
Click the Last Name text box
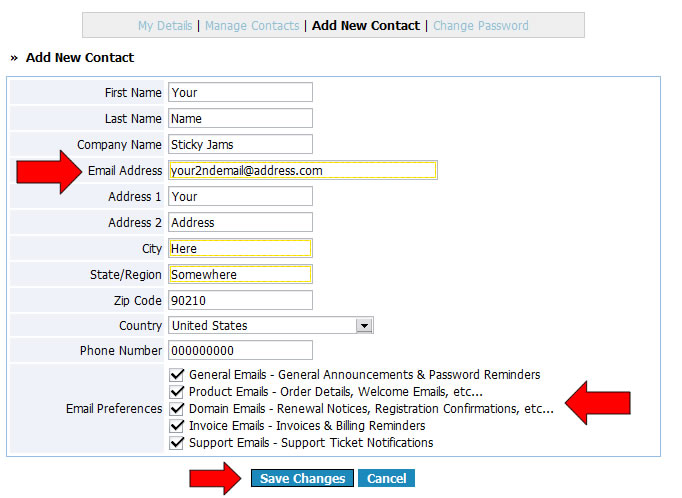240,119
